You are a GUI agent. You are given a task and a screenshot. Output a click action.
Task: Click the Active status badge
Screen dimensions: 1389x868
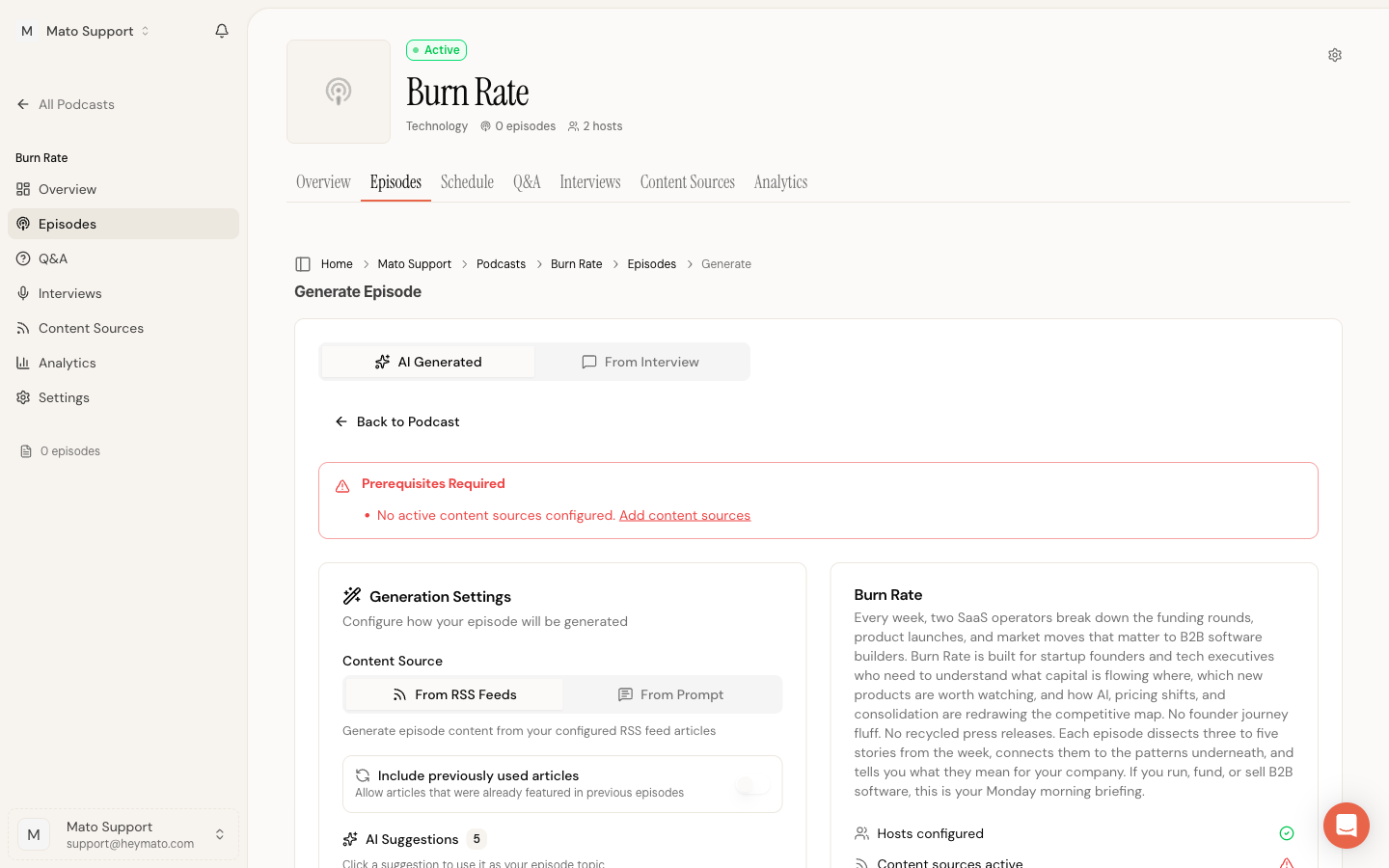436,50
